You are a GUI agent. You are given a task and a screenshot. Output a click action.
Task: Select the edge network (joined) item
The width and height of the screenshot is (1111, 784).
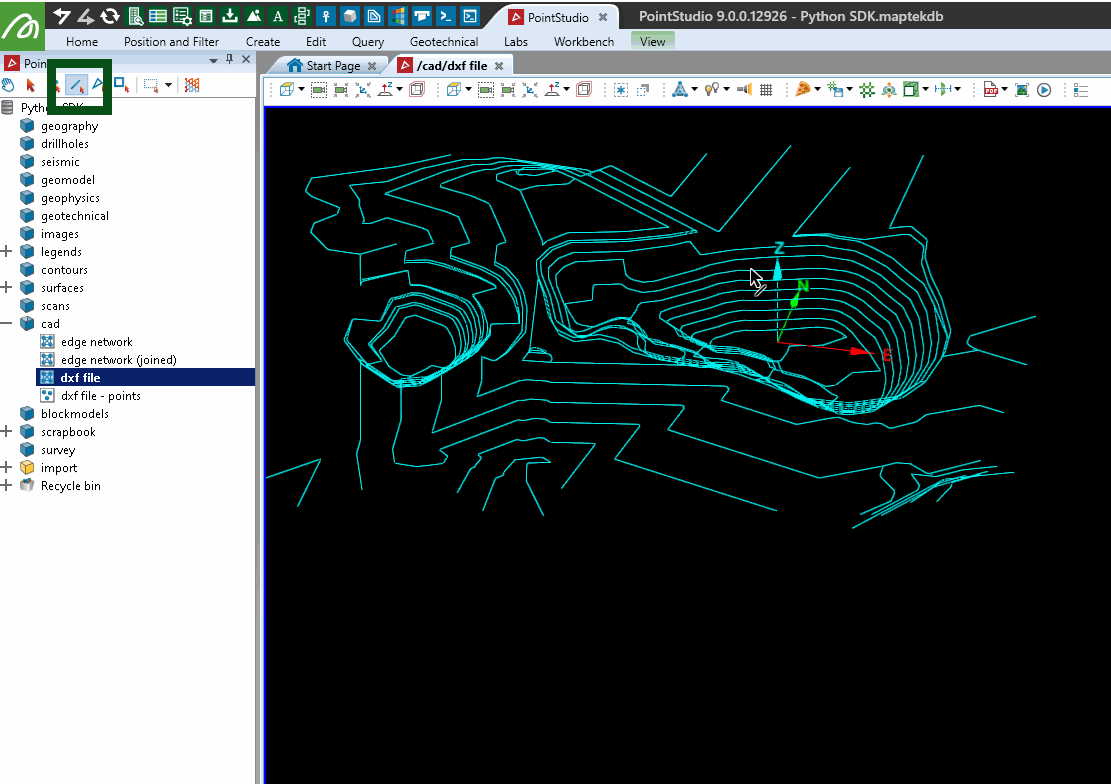click(118, 360)
